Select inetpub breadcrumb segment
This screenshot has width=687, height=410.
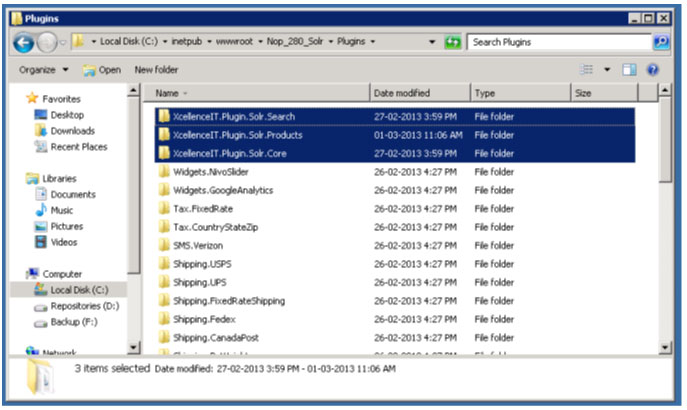(187, 41)
